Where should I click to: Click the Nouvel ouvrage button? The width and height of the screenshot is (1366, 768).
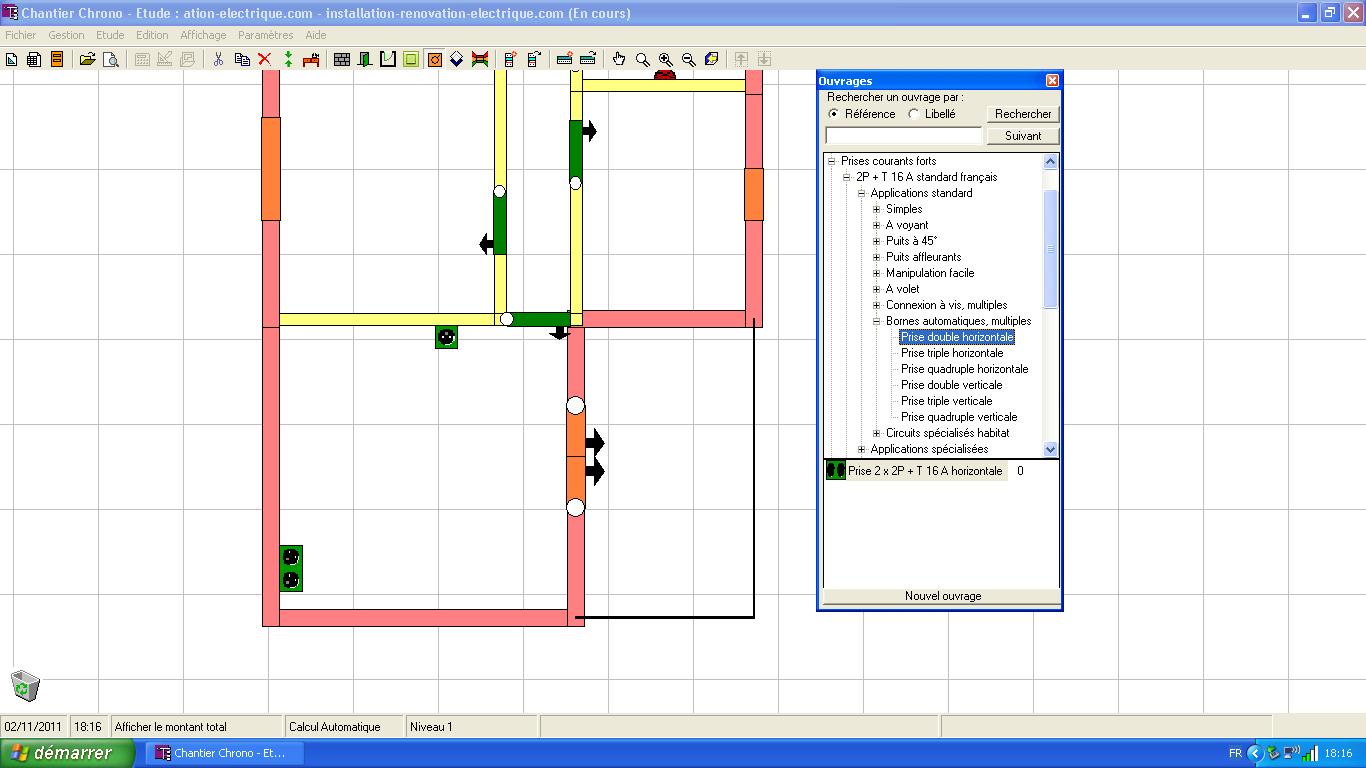tap(942, 596)
